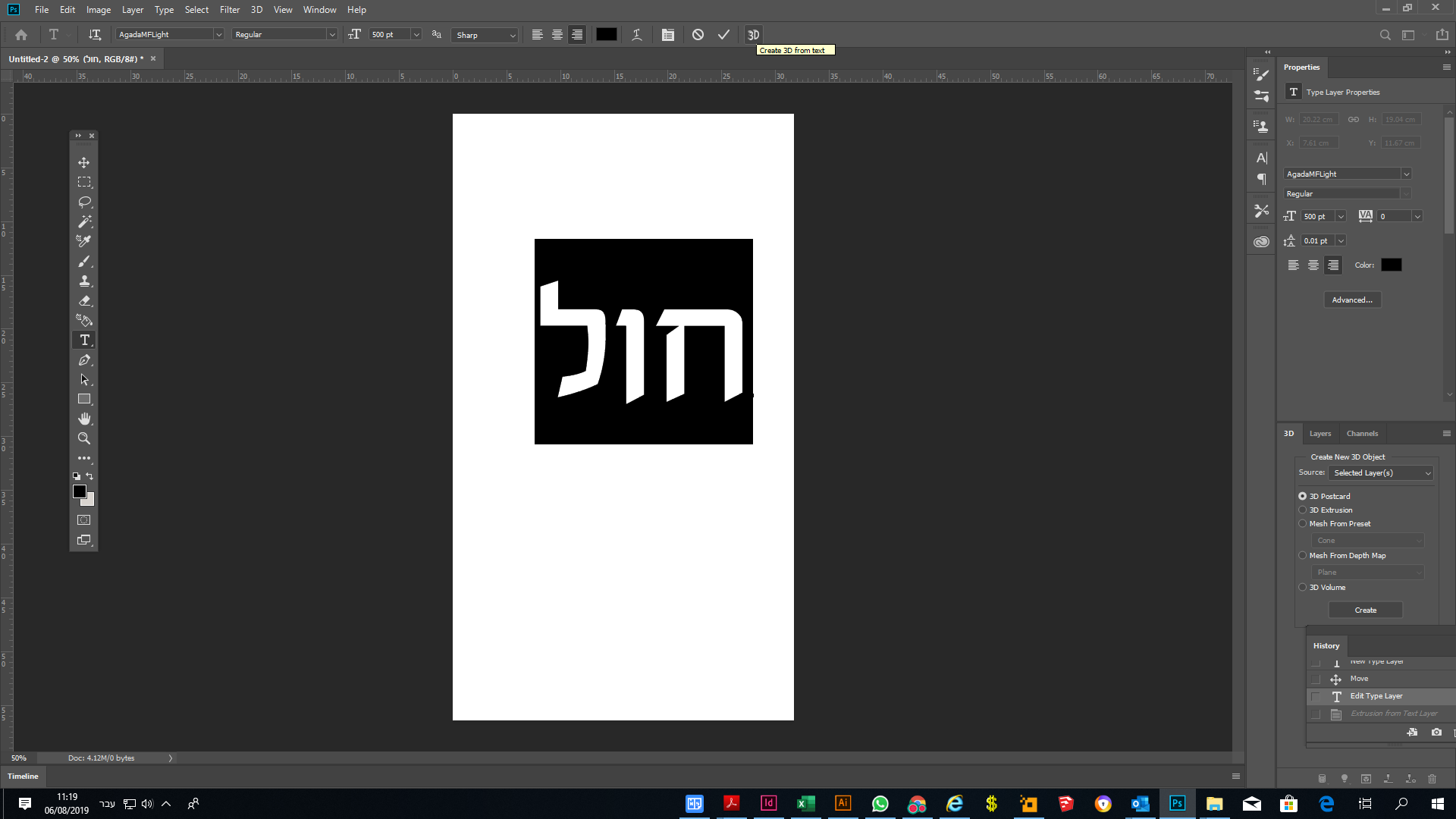1456x819 pixels.
Task: Select the 3D Extrusion radio button
Action: [x=1303, y=510]
